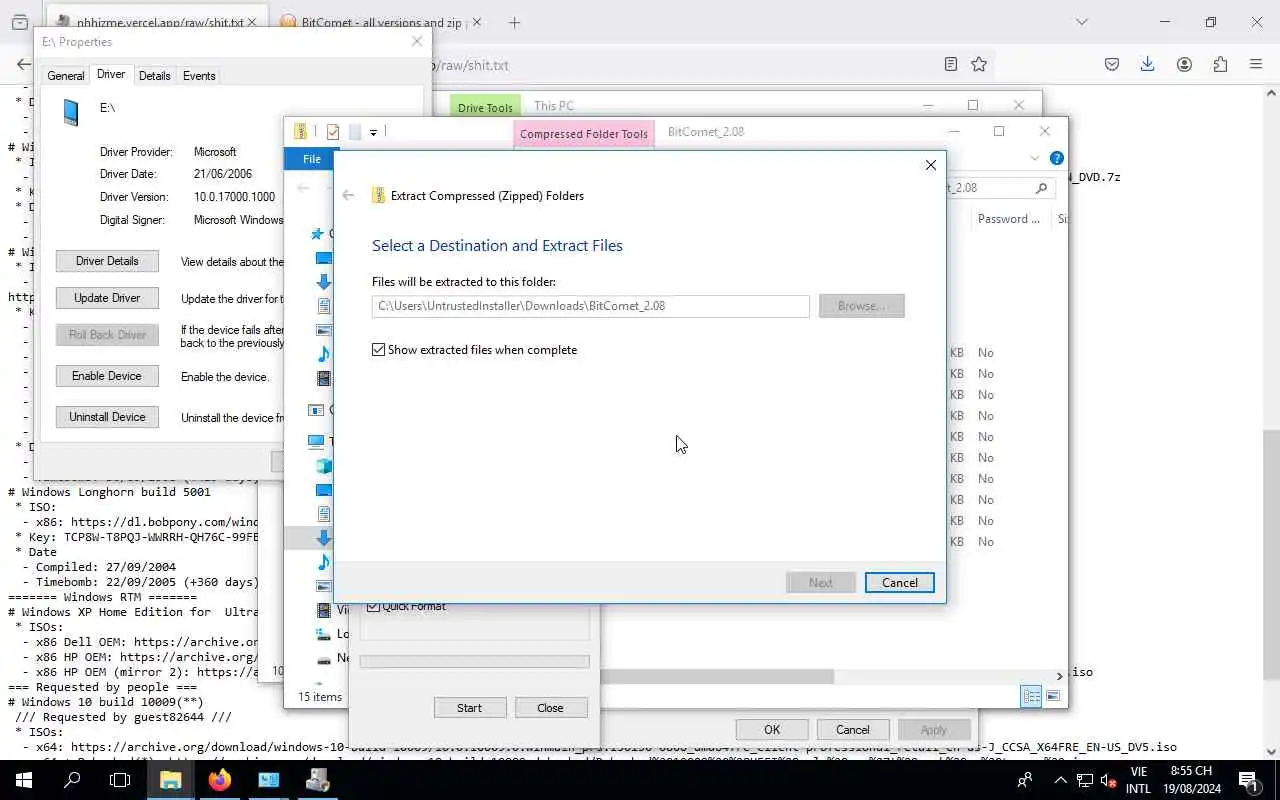This screenshot has height=800, width=1280.
Task: Click the VIE INTL input language indicator
Action: tap(1138, 780)
